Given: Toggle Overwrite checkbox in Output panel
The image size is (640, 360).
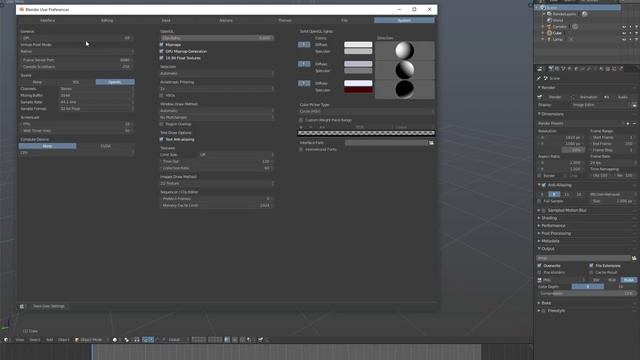Looking at the screenshot, I should click(x=540, y=266).
